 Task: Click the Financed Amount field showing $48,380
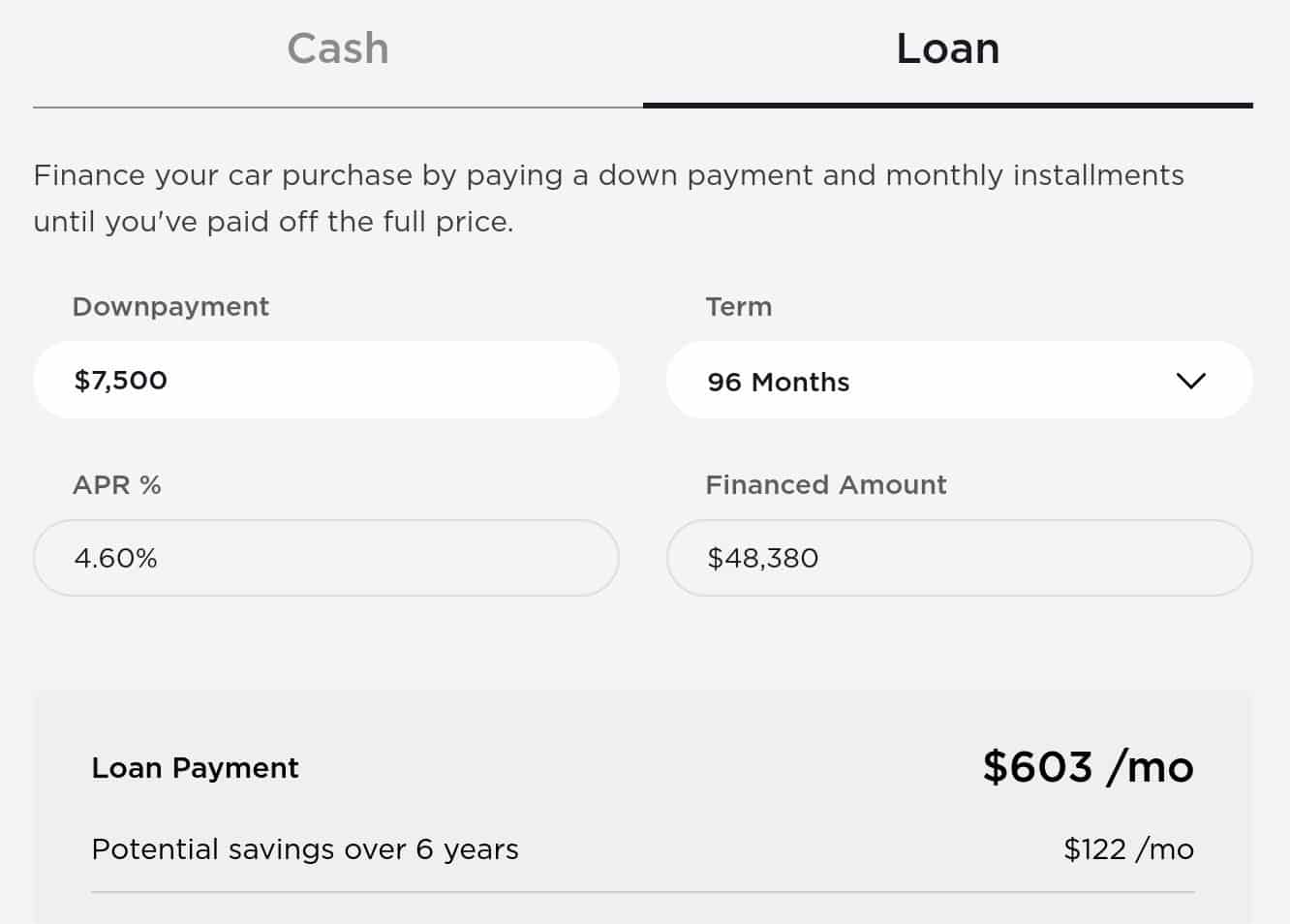tap(959, 558)
